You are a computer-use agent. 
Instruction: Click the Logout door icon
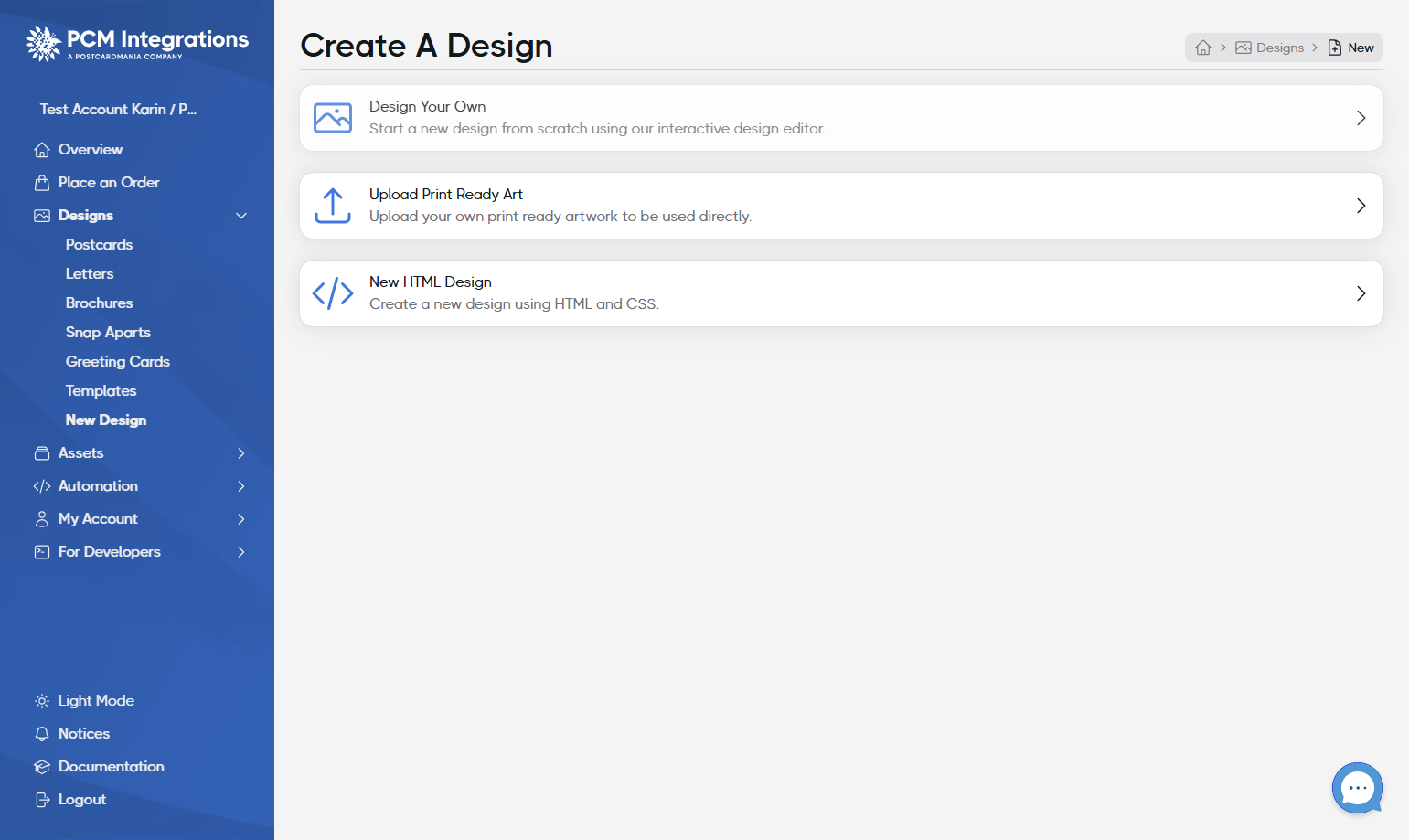pyautogui.click(x=42, y=800)
